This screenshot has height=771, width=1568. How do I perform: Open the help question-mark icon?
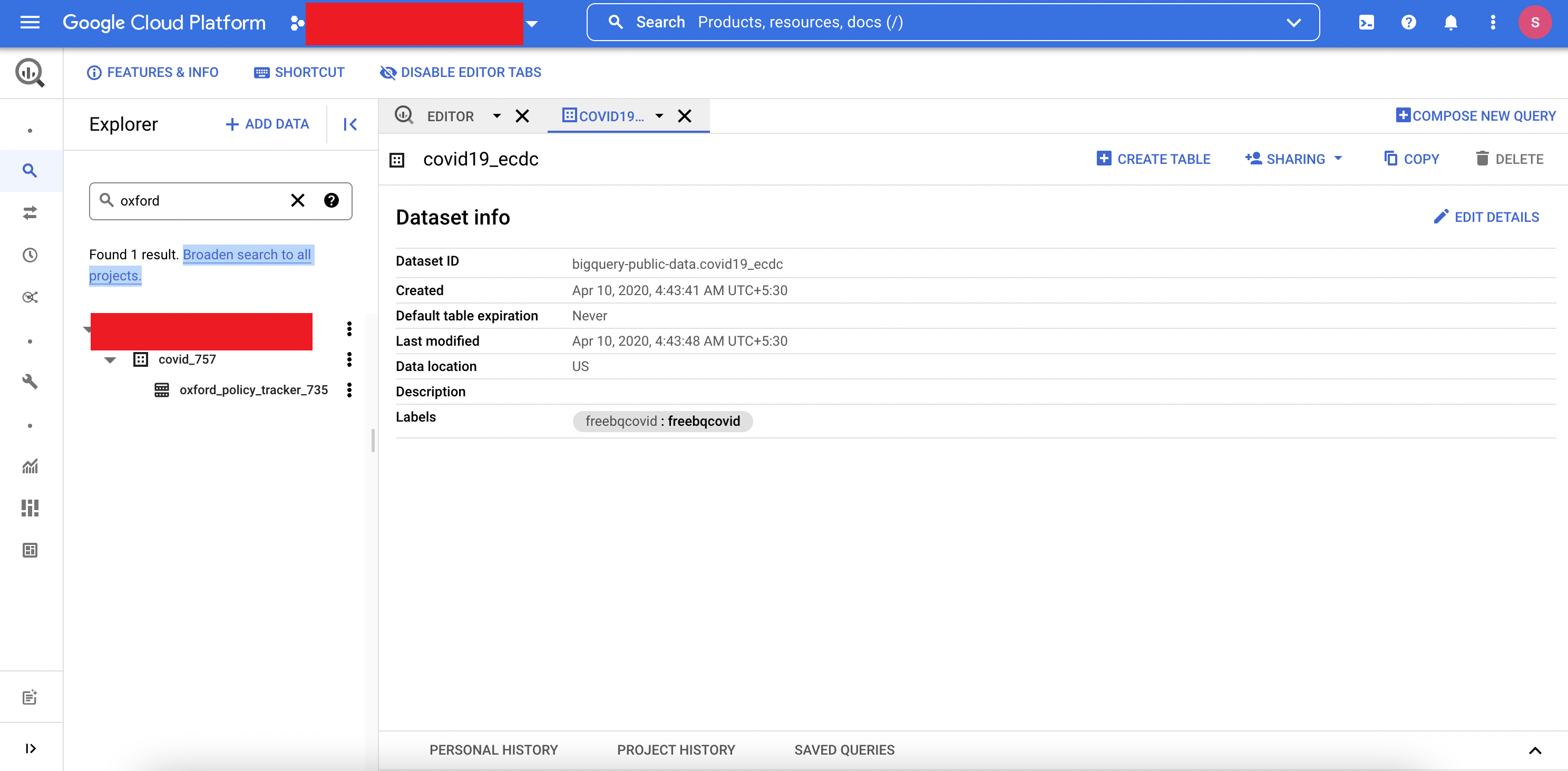tap(1408, 23)
